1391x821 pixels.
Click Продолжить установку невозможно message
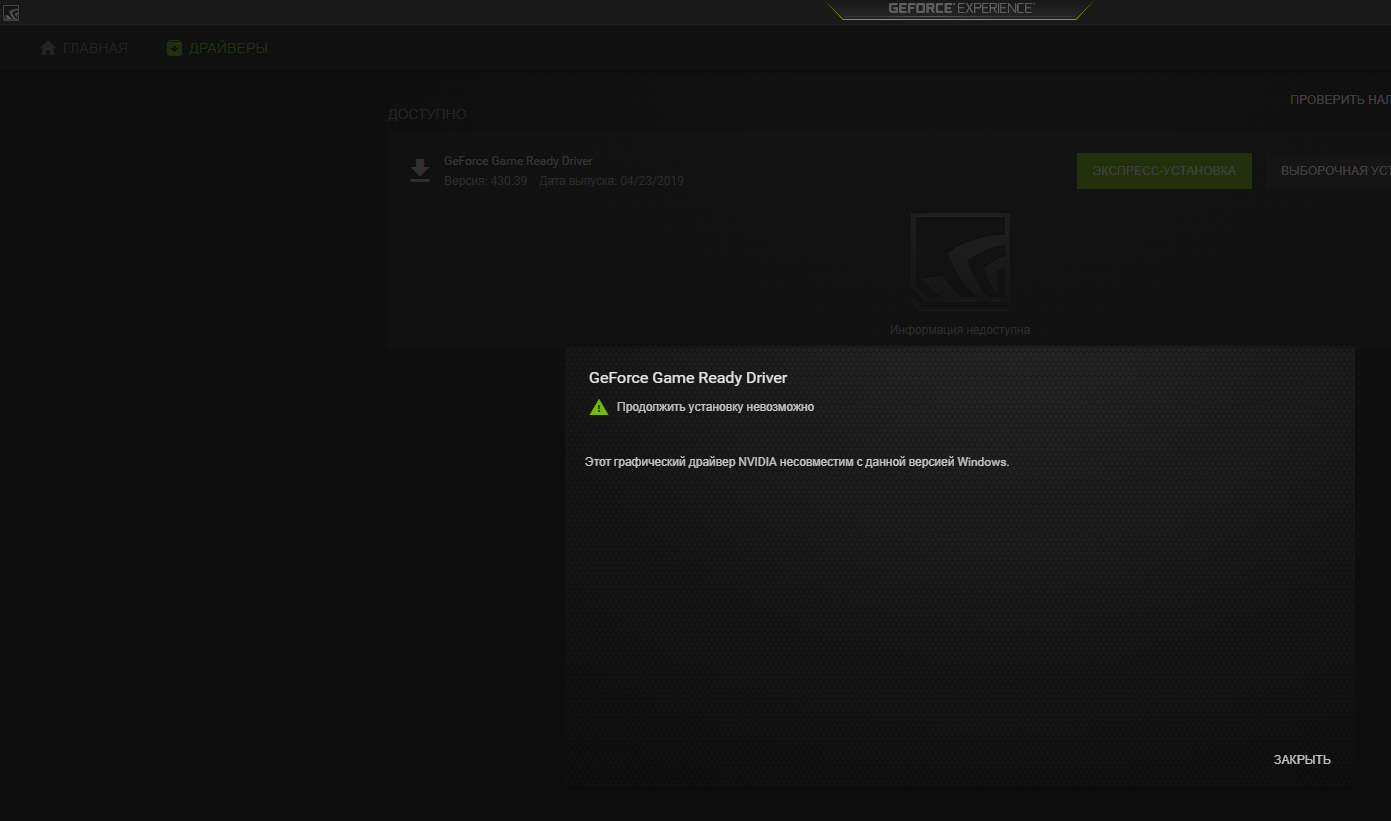715,407
